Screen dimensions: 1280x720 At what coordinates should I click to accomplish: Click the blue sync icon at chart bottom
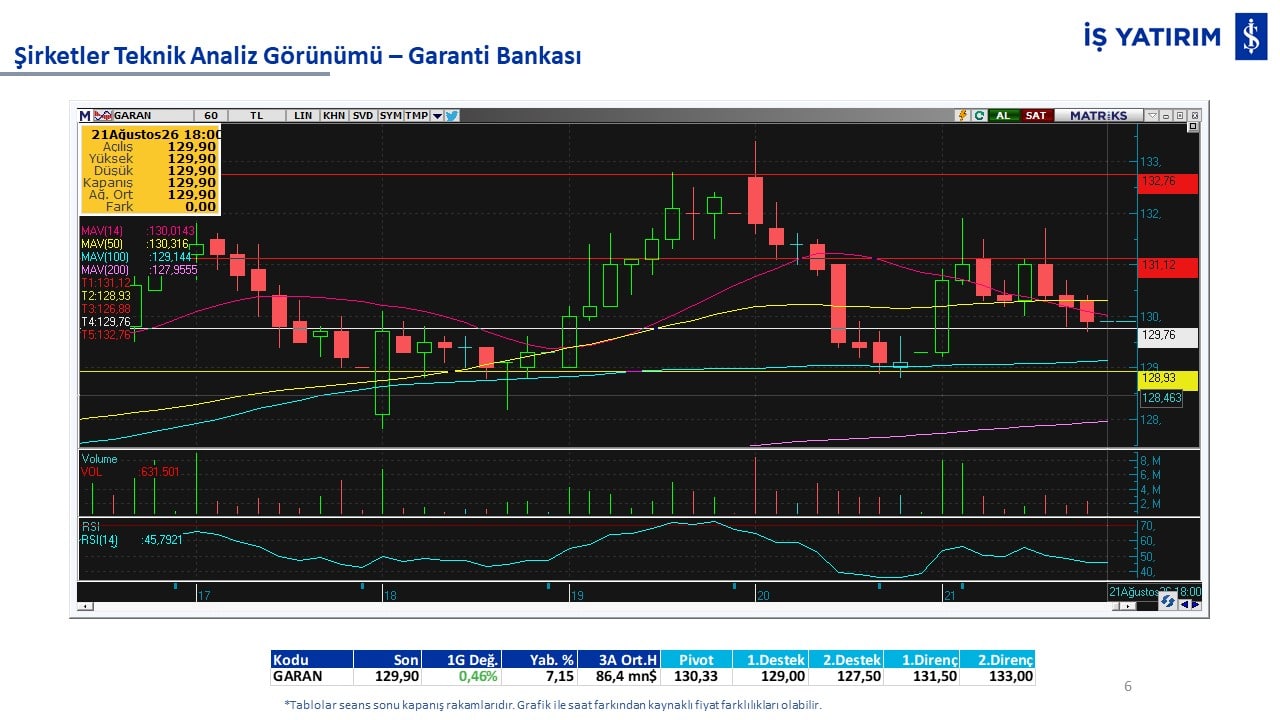pos(1167,601)
